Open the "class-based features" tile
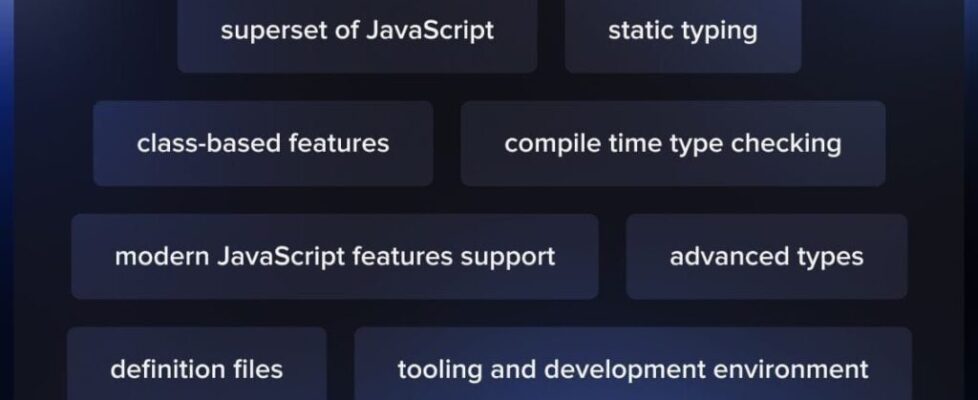Viewport: 978px width, 400px height. (263, 144)
